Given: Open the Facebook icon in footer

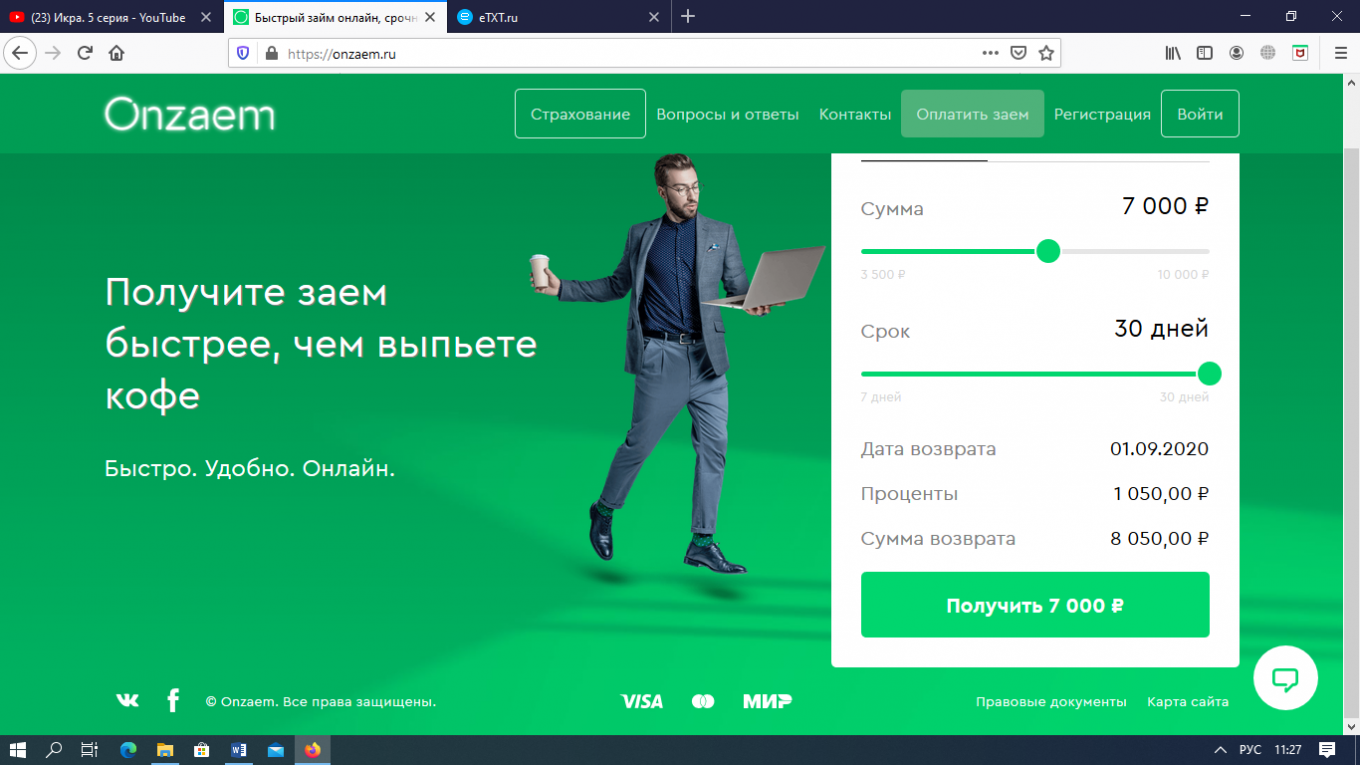Looking at the screenshot, I should pyautogui.click(x=173, y=701).
